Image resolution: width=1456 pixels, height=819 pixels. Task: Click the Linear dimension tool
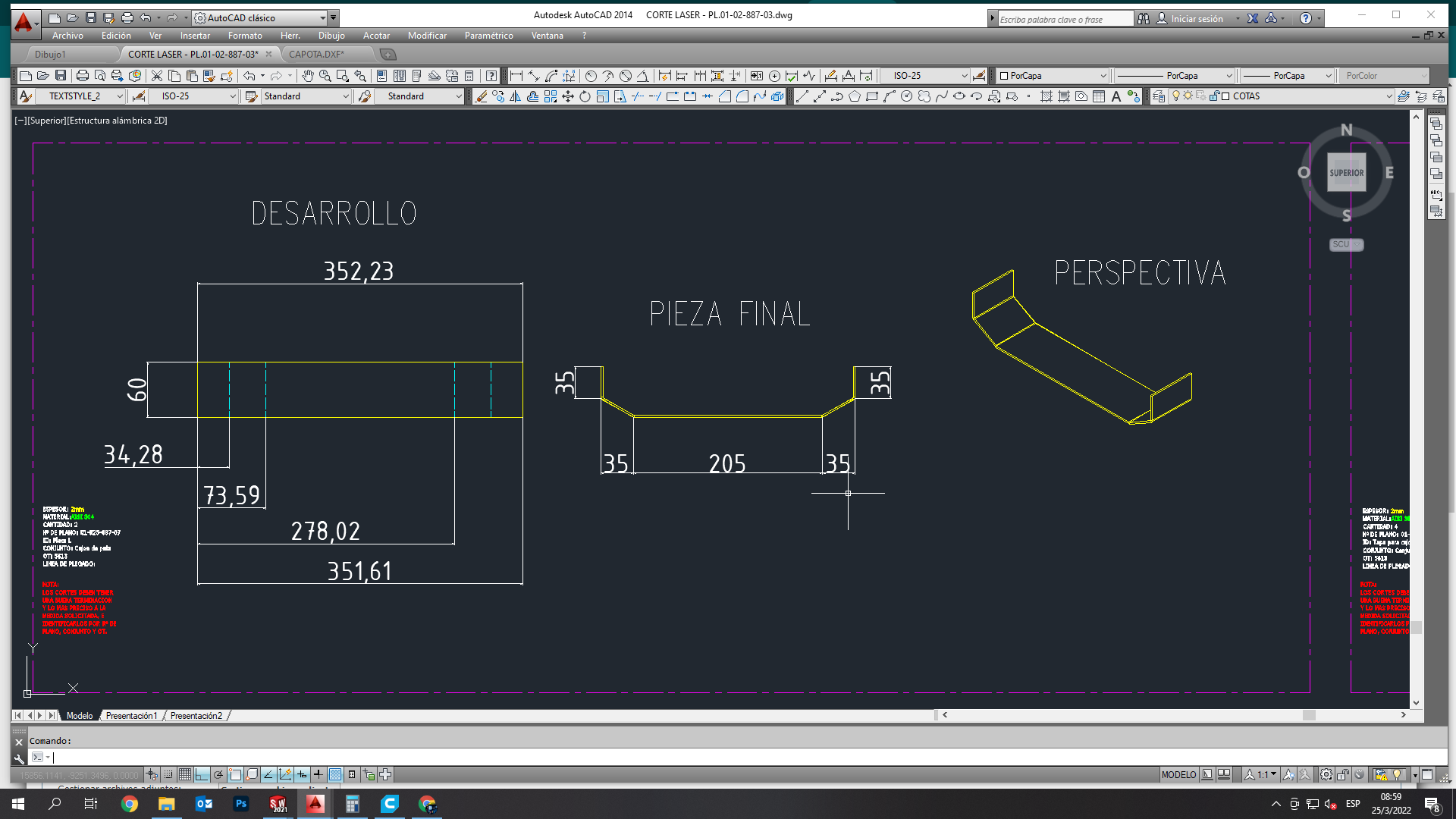516,76
